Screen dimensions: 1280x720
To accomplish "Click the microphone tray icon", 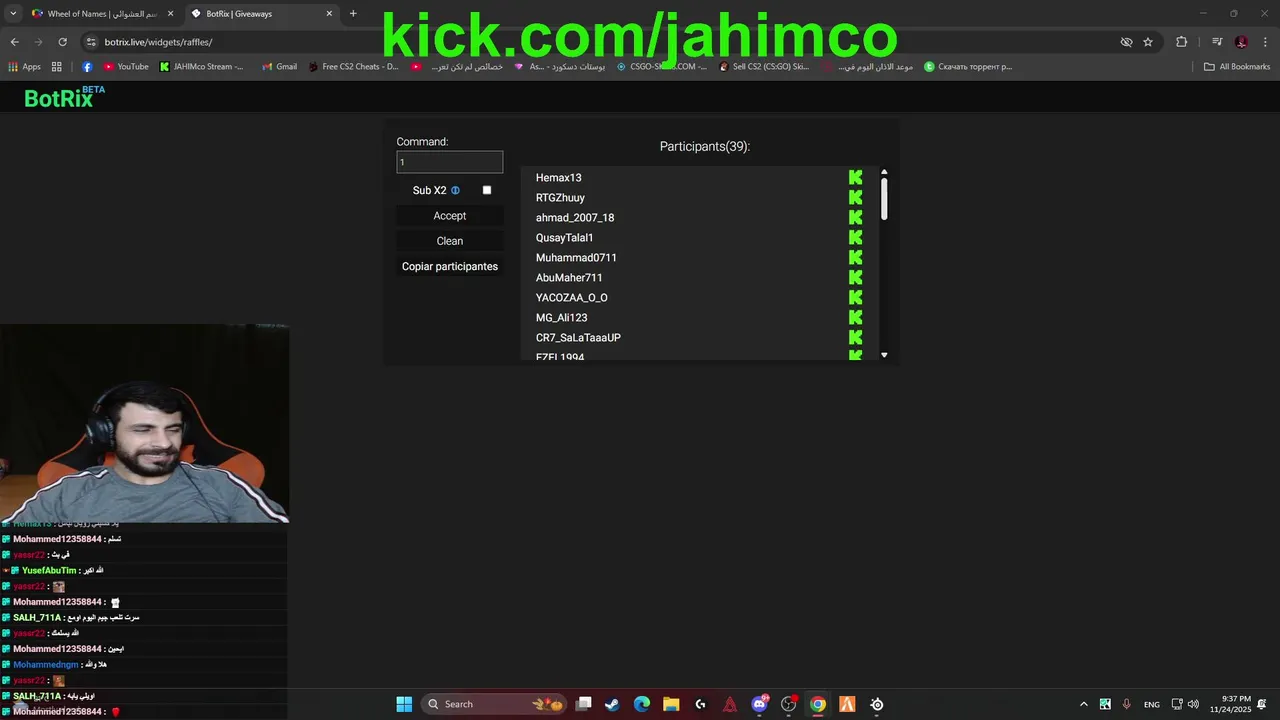I will (x=1127, y=704).
